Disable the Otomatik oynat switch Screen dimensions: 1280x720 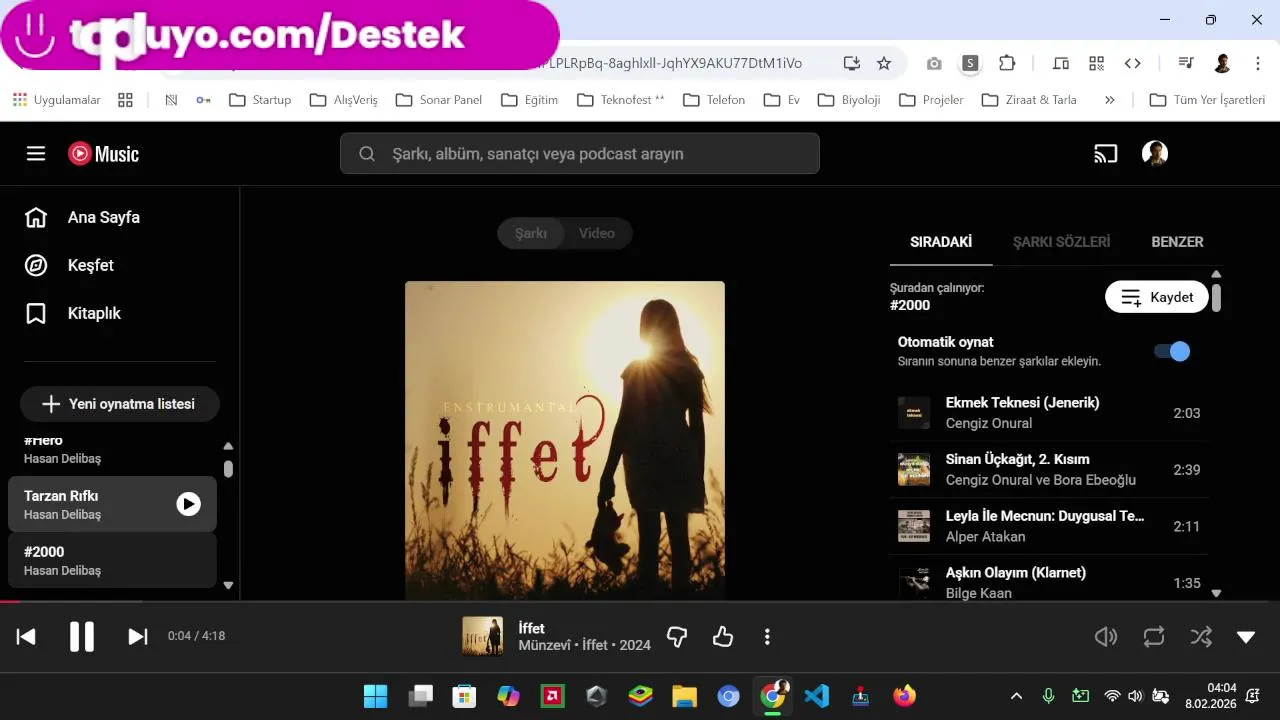pyautogui.click(x=1172, y=351)
